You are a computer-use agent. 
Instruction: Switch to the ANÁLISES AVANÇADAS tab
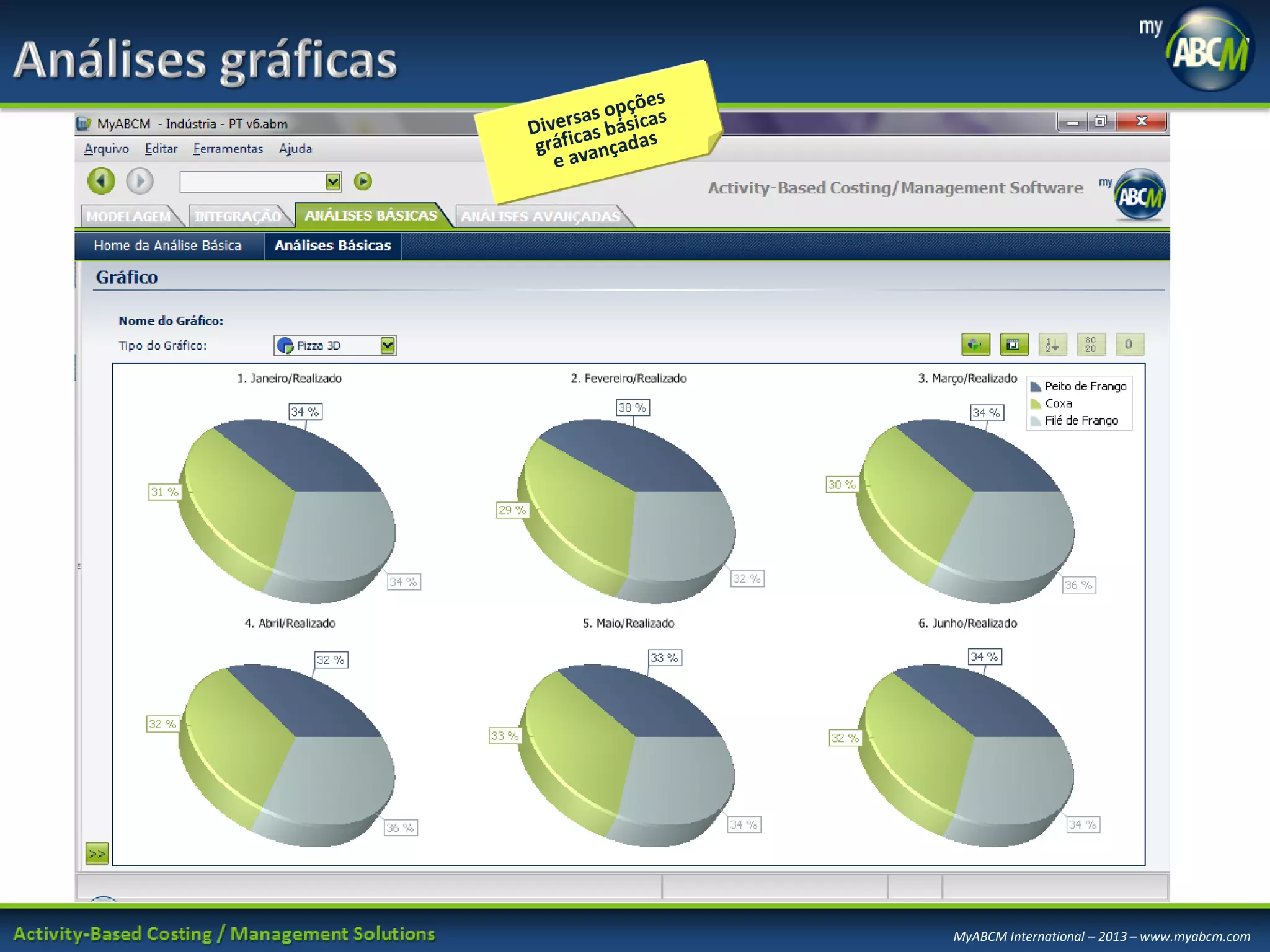pyautogui.click(x=540, y=216)
